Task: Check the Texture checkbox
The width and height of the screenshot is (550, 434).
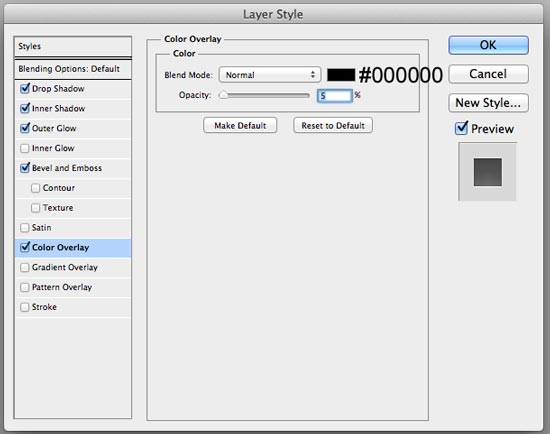Action: pos(35,208)
